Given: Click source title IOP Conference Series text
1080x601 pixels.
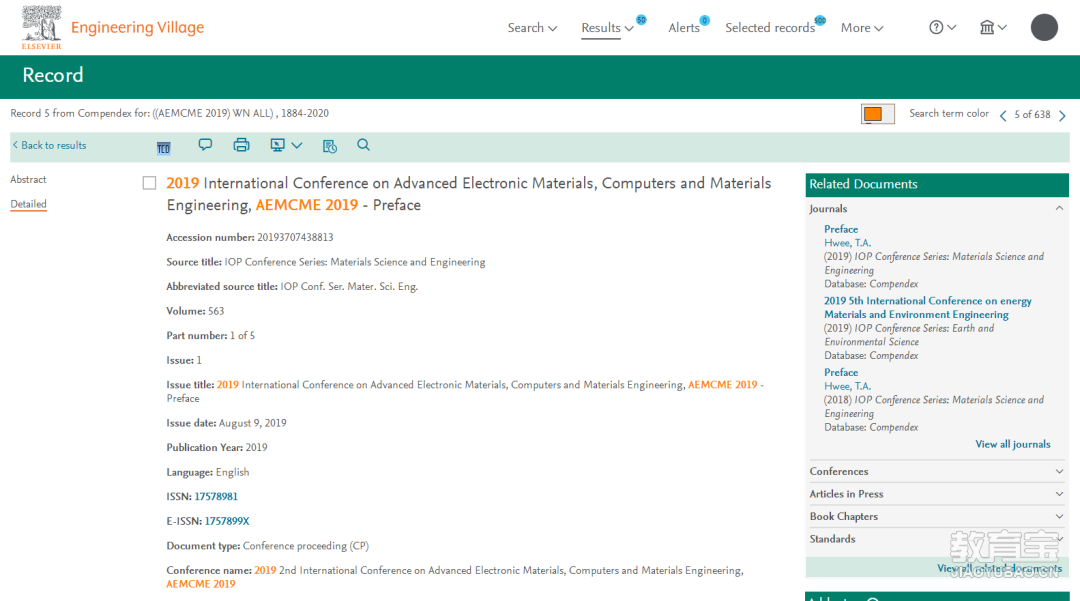Looking at the screenshot, I should pos(355,262).
